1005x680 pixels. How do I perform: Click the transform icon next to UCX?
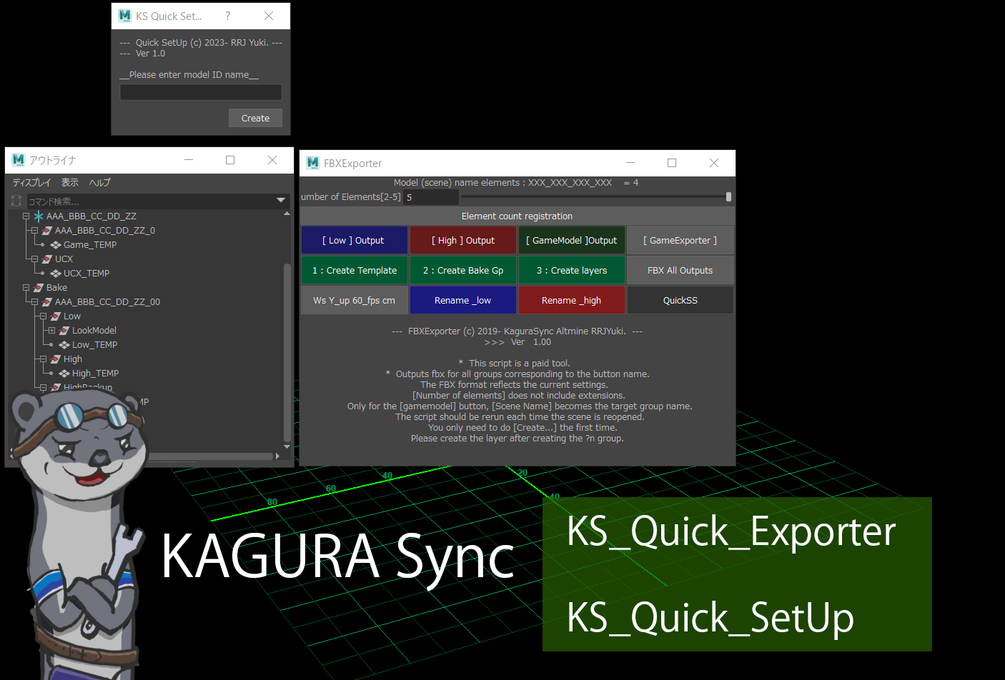point(47,259)
